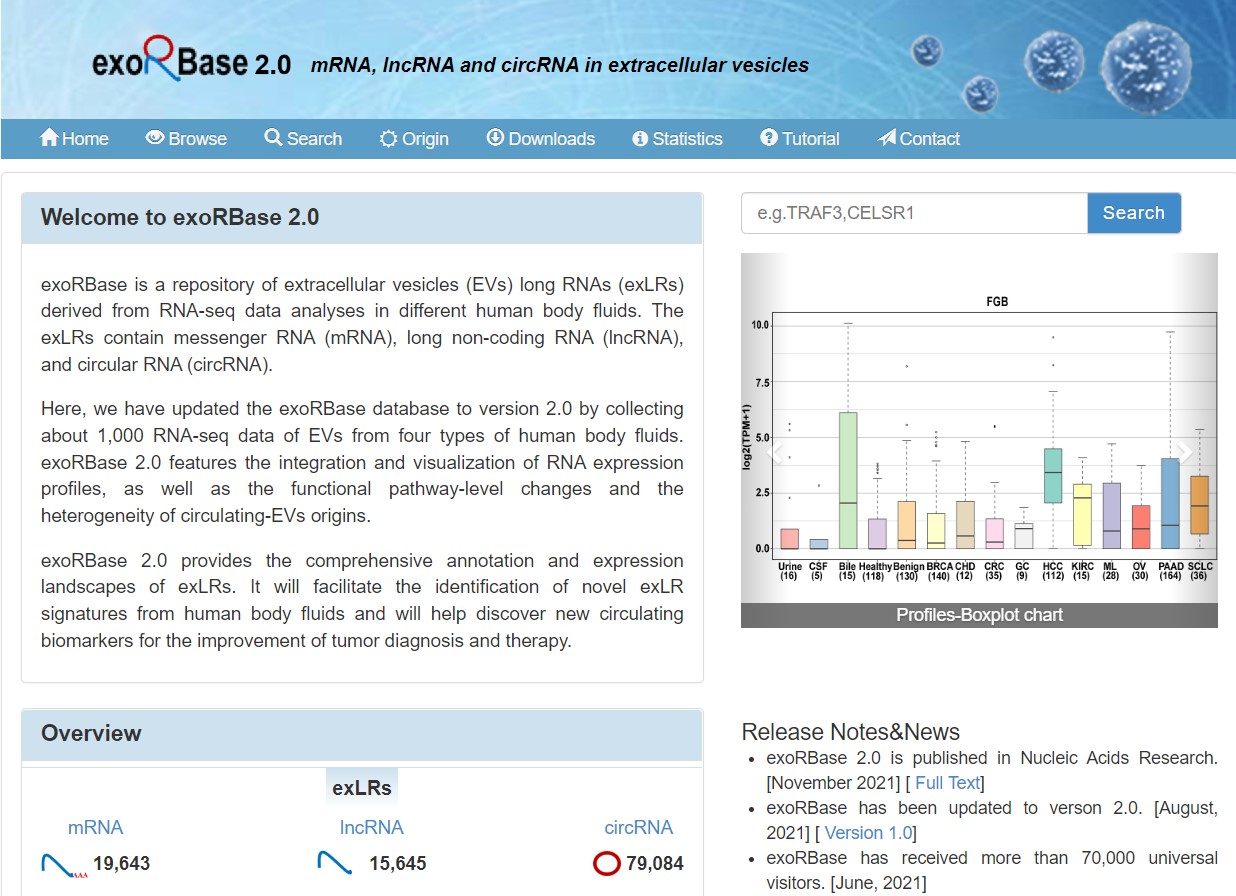Click the circRNA count '79,084'
This screenshot has height=896, width=1236.
[655, 863]
